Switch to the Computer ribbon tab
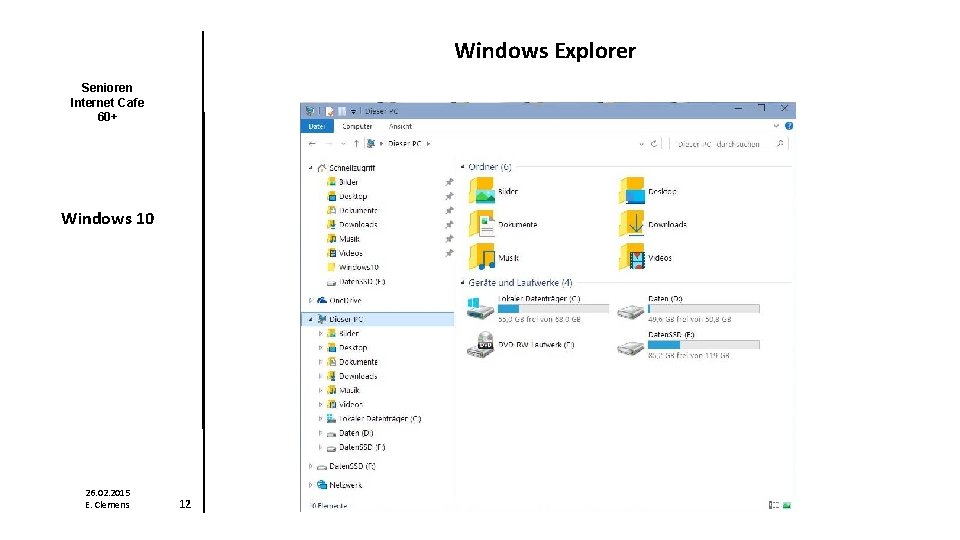This screenshot has width=960, height=540. [x=357, y=126]
